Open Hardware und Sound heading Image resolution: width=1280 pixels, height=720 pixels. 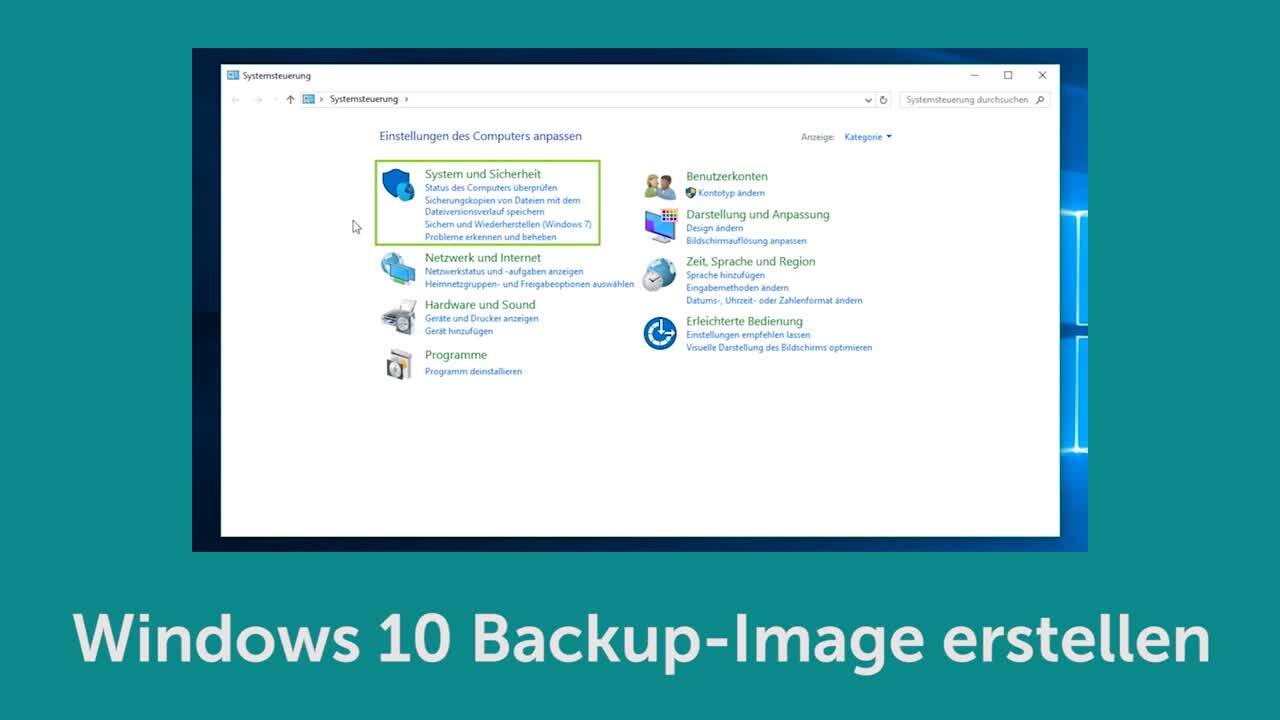pos(480,305)
